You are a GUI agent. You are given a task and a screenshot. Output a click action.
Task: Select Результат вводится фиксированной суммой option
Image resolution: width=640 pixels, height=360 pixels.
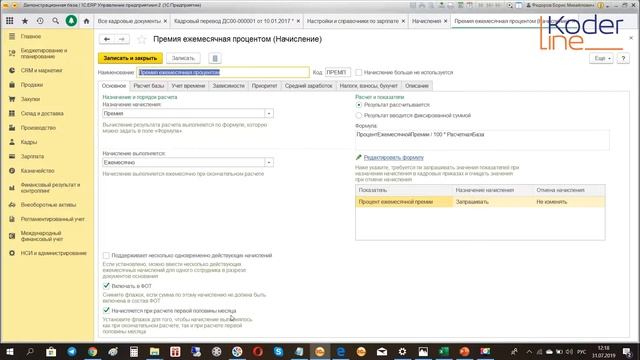tap(359, 116)
